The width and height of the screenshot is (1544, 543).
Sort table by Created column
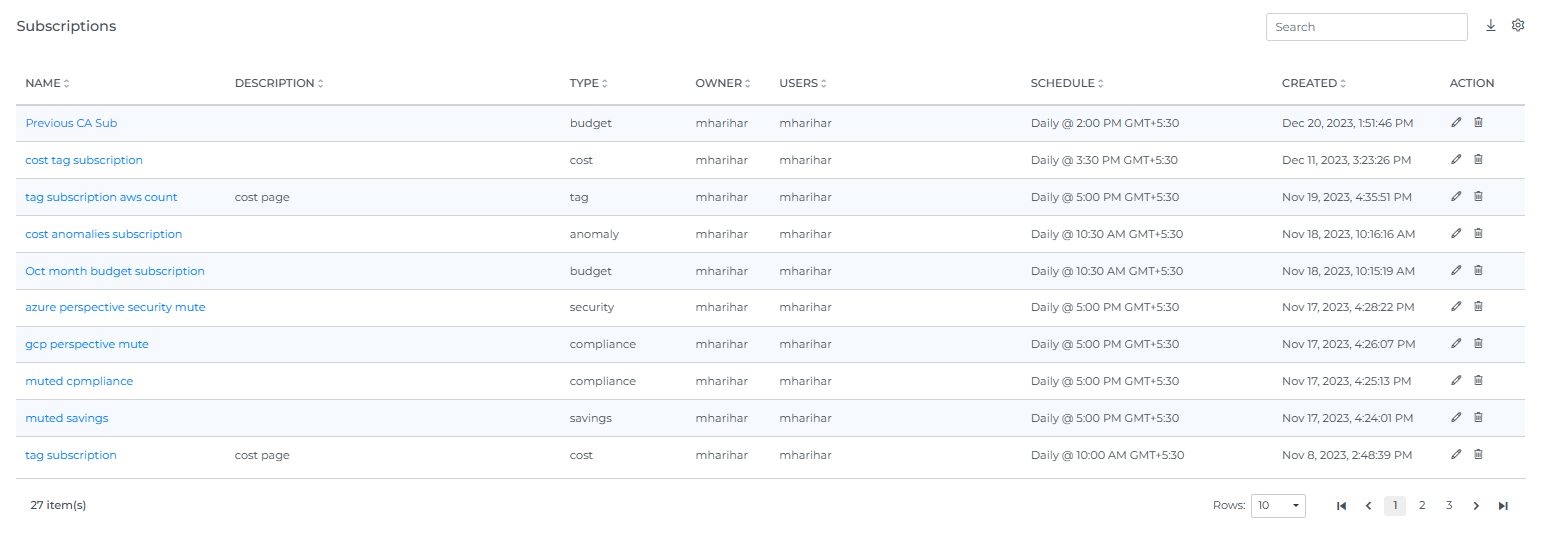1314,83
